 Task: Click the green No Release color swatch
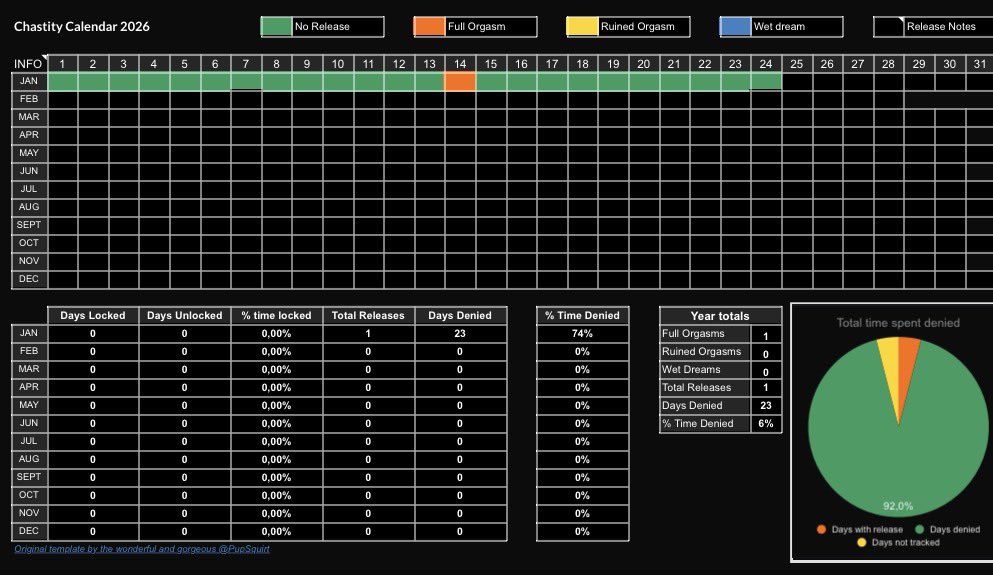pos(276,27)
